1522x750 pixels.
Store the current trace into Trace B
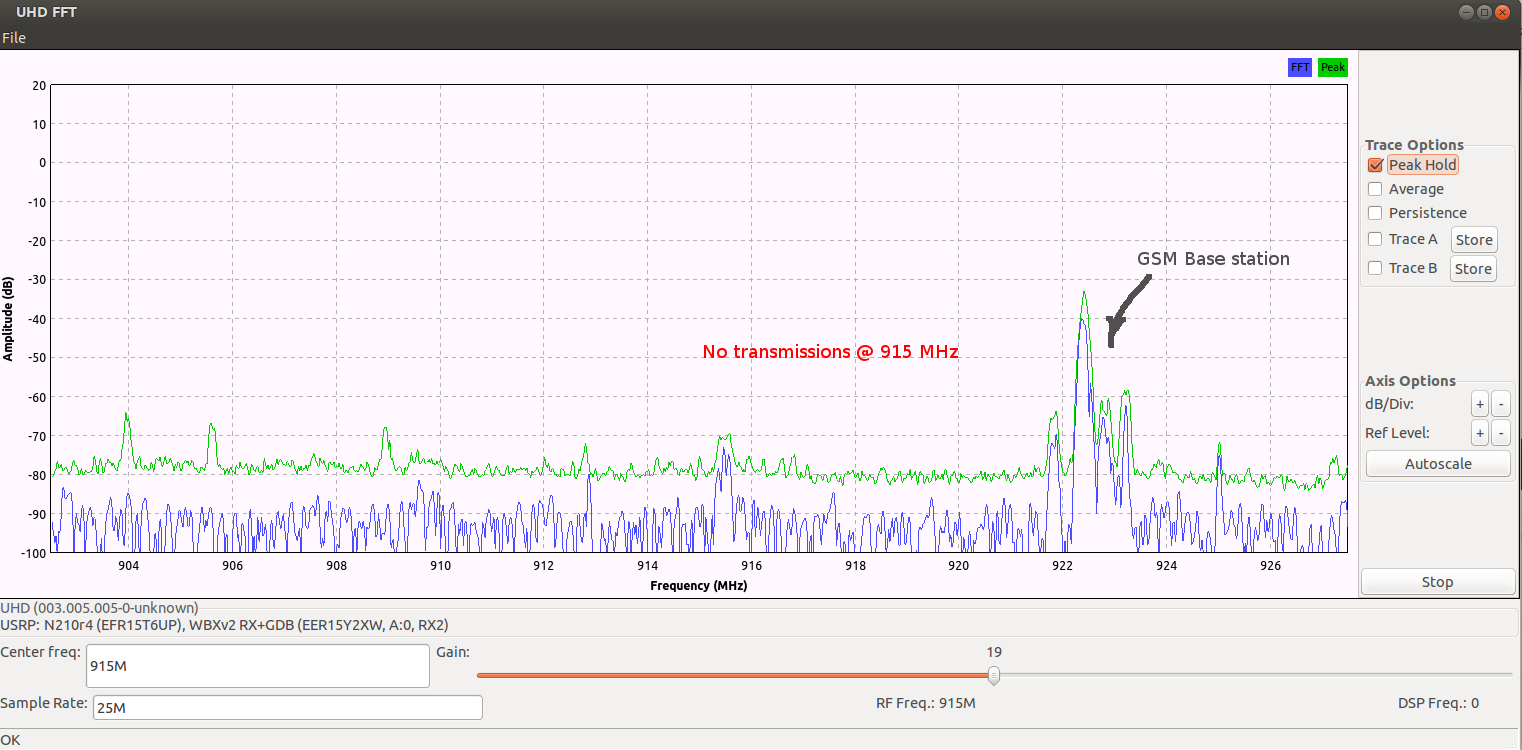(1474, 269)
